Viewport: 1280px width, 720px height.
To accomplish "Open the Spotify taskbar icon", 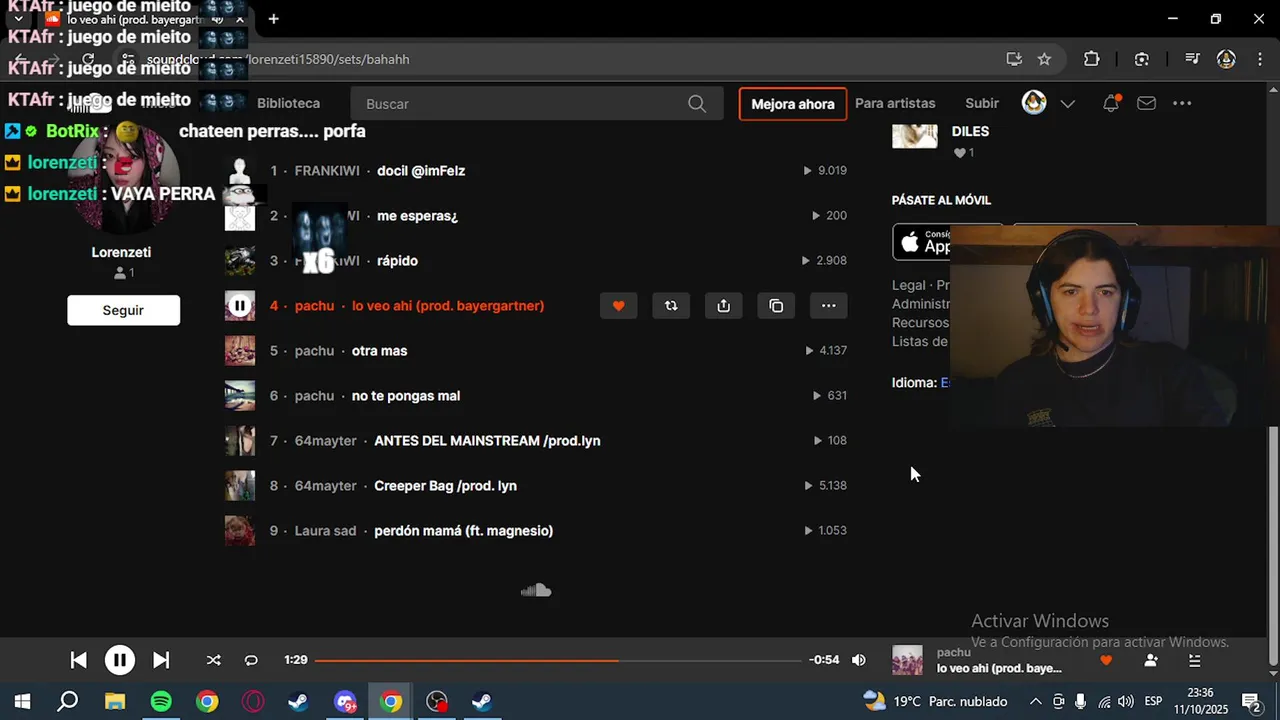I will 161,702.
